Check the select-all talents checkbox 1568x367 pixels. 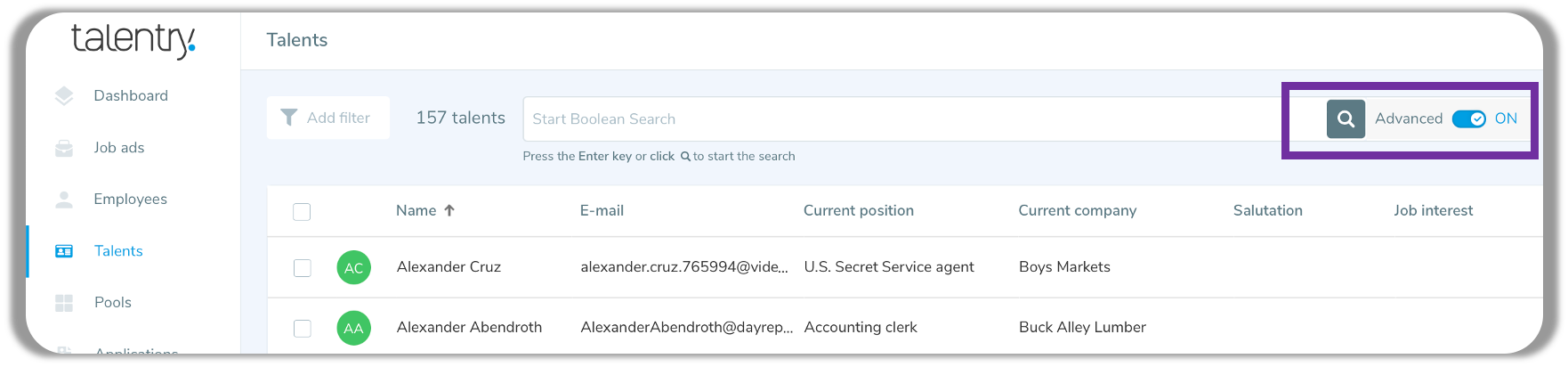pos(302,212)
